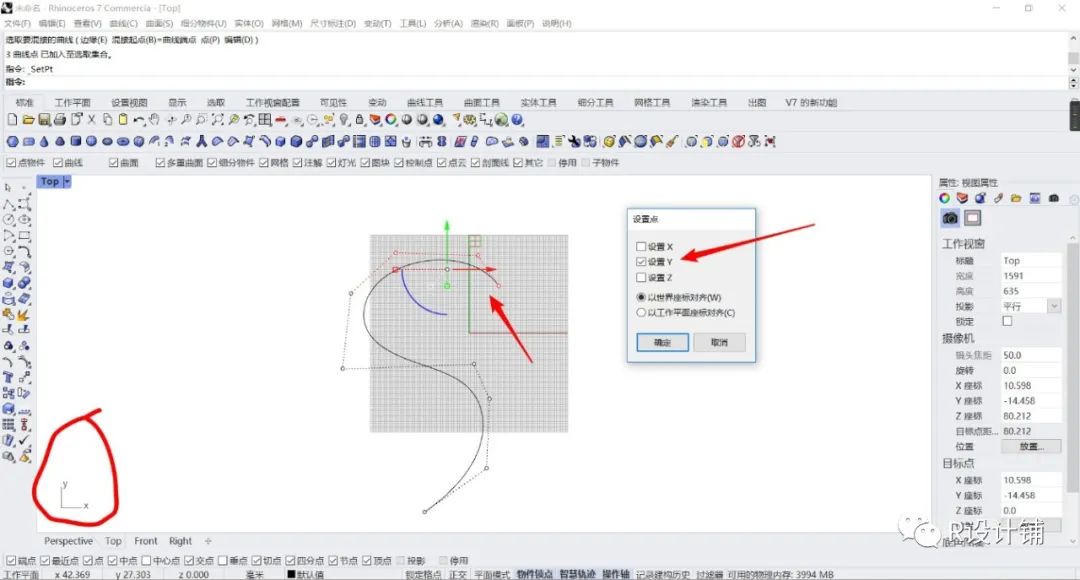Select the Pan hand tool icon
This screenshot has height=580, width=1080.
154,120
